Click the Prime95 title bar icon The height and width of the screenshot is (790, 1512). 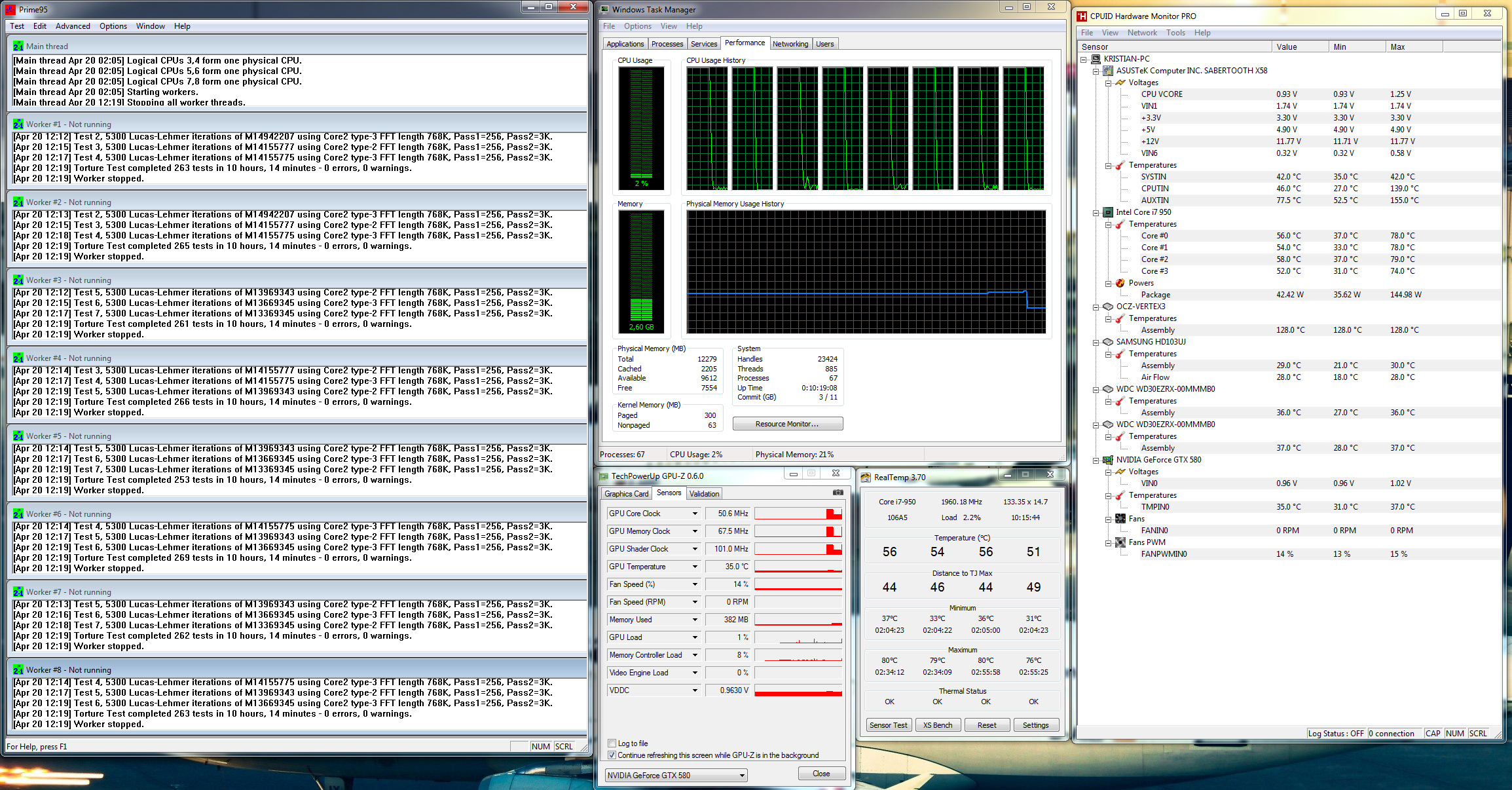click(x=10, y=9)
